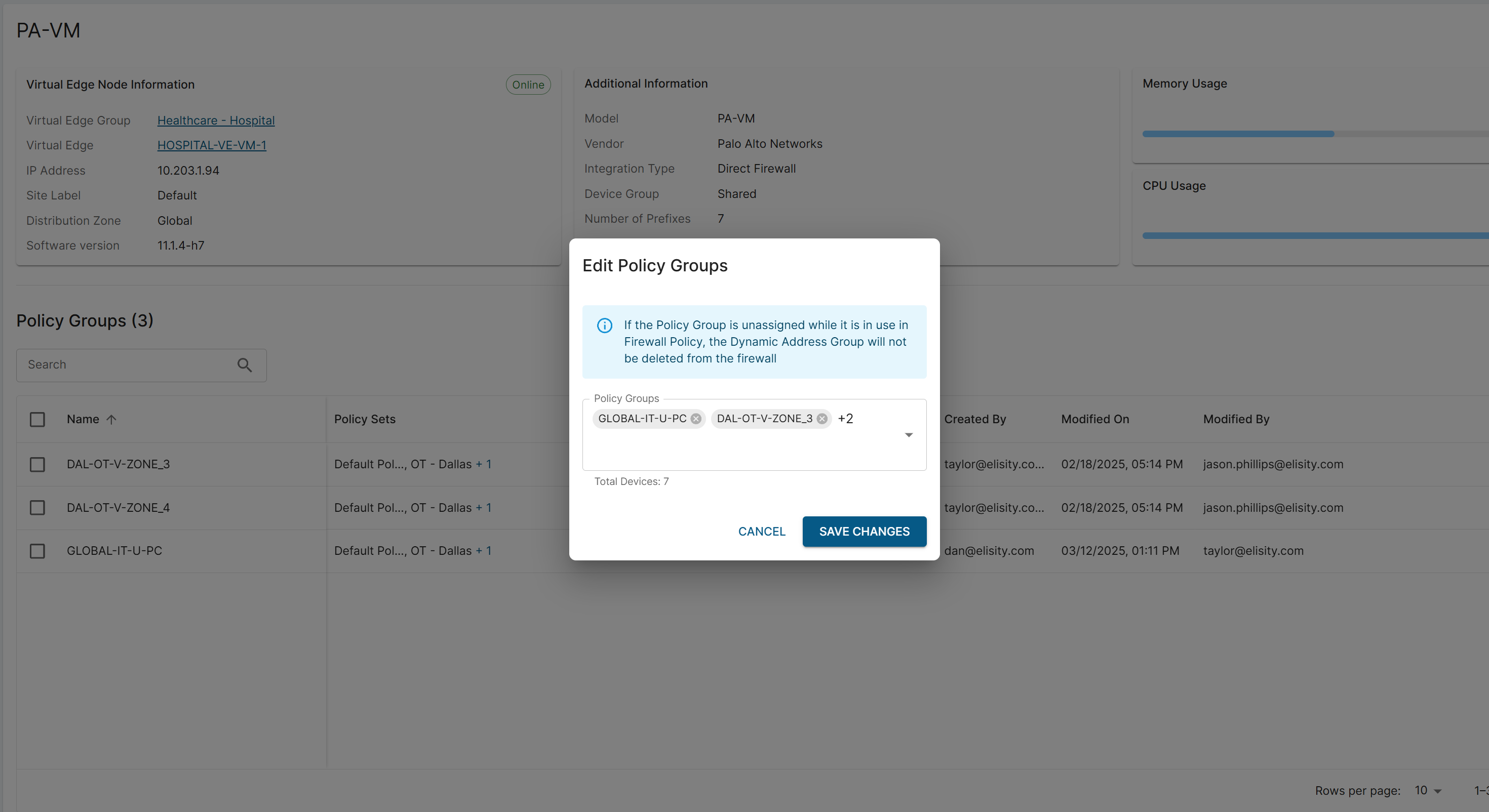Click the Online status badge
This screenshot has height=812, width=1489.
coord(528,85)
